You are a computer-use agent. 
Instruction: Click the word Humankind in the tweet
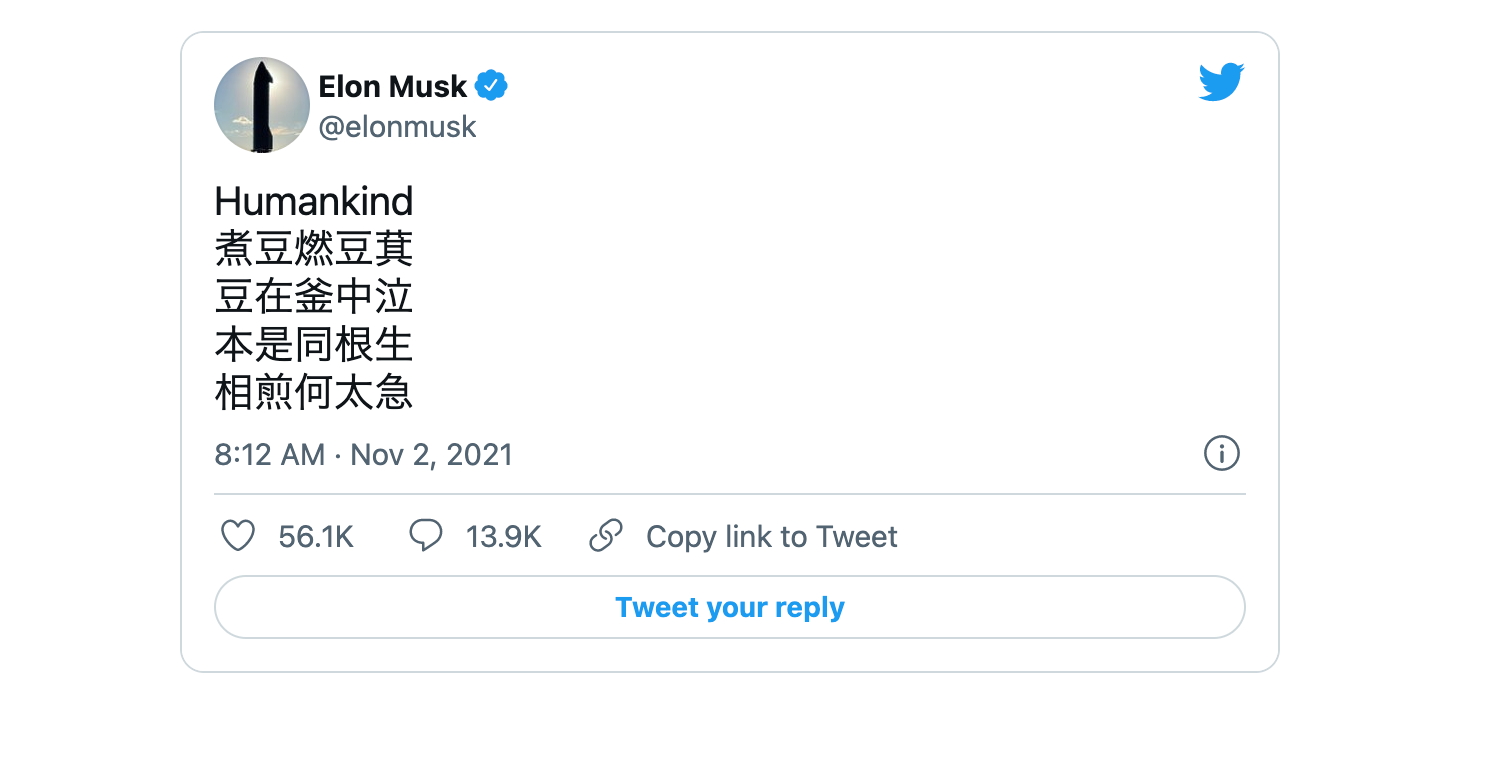[x=313, y=202]
